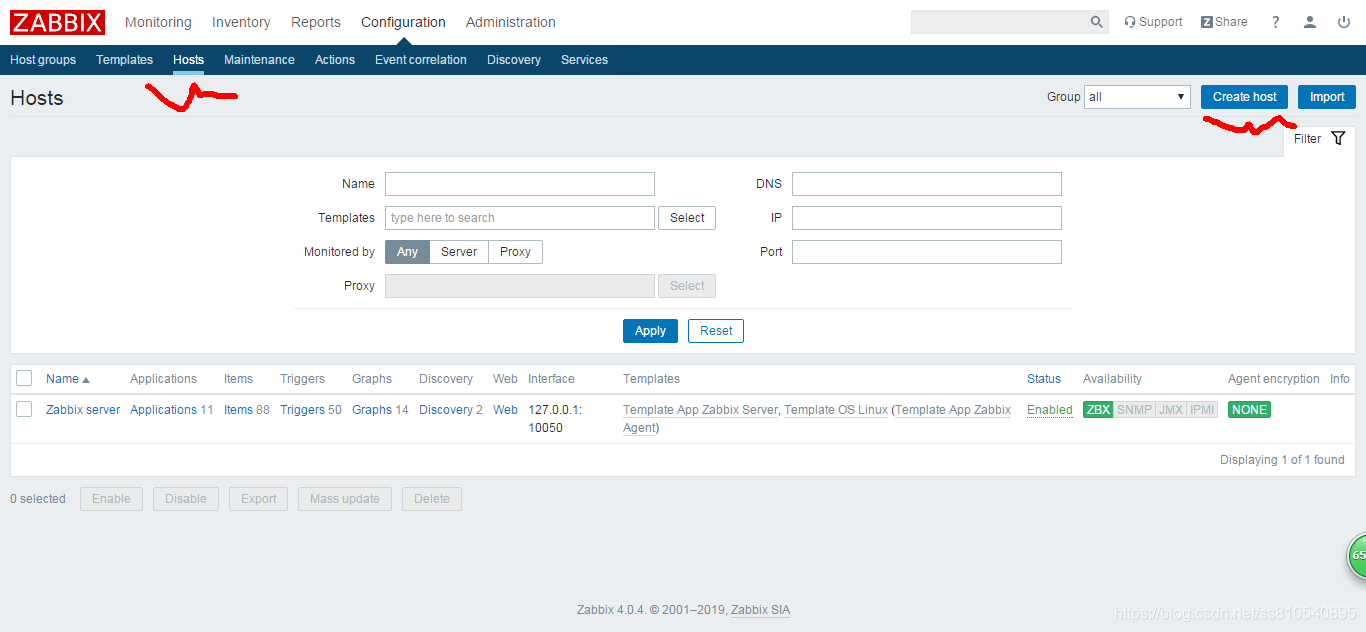This screenshot has height=632, width=1366.
Task: Sort hosts by Status column
Action: click(x=1044, y=379)
